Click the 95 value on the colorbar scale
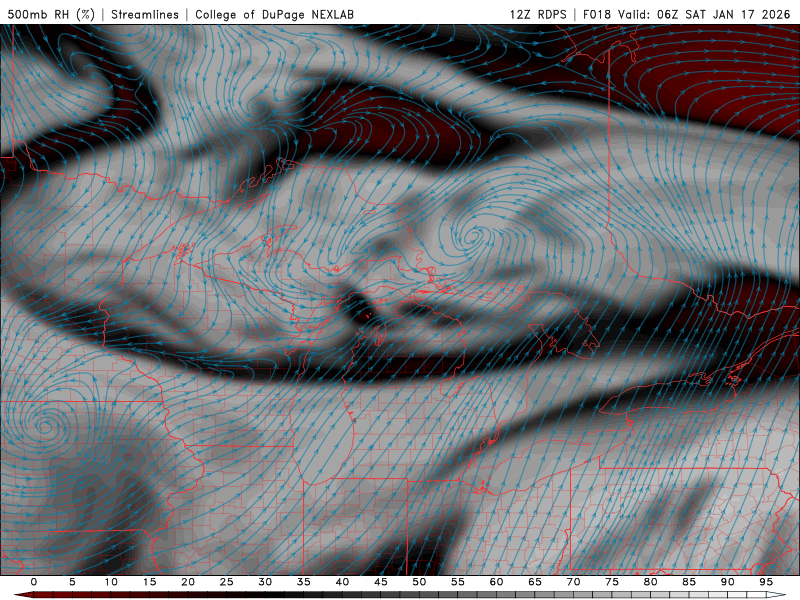The image size is (800, 600). [766, 582]
